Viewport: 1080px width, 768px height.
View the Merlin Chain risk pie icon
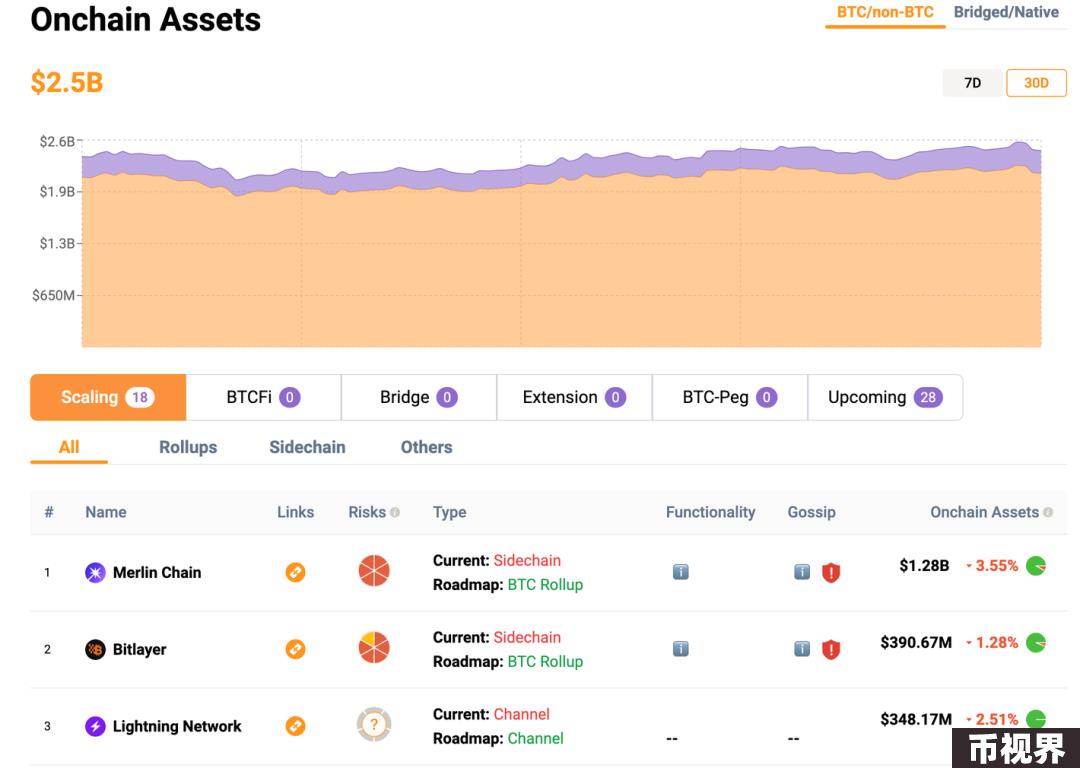coord(374,571)
